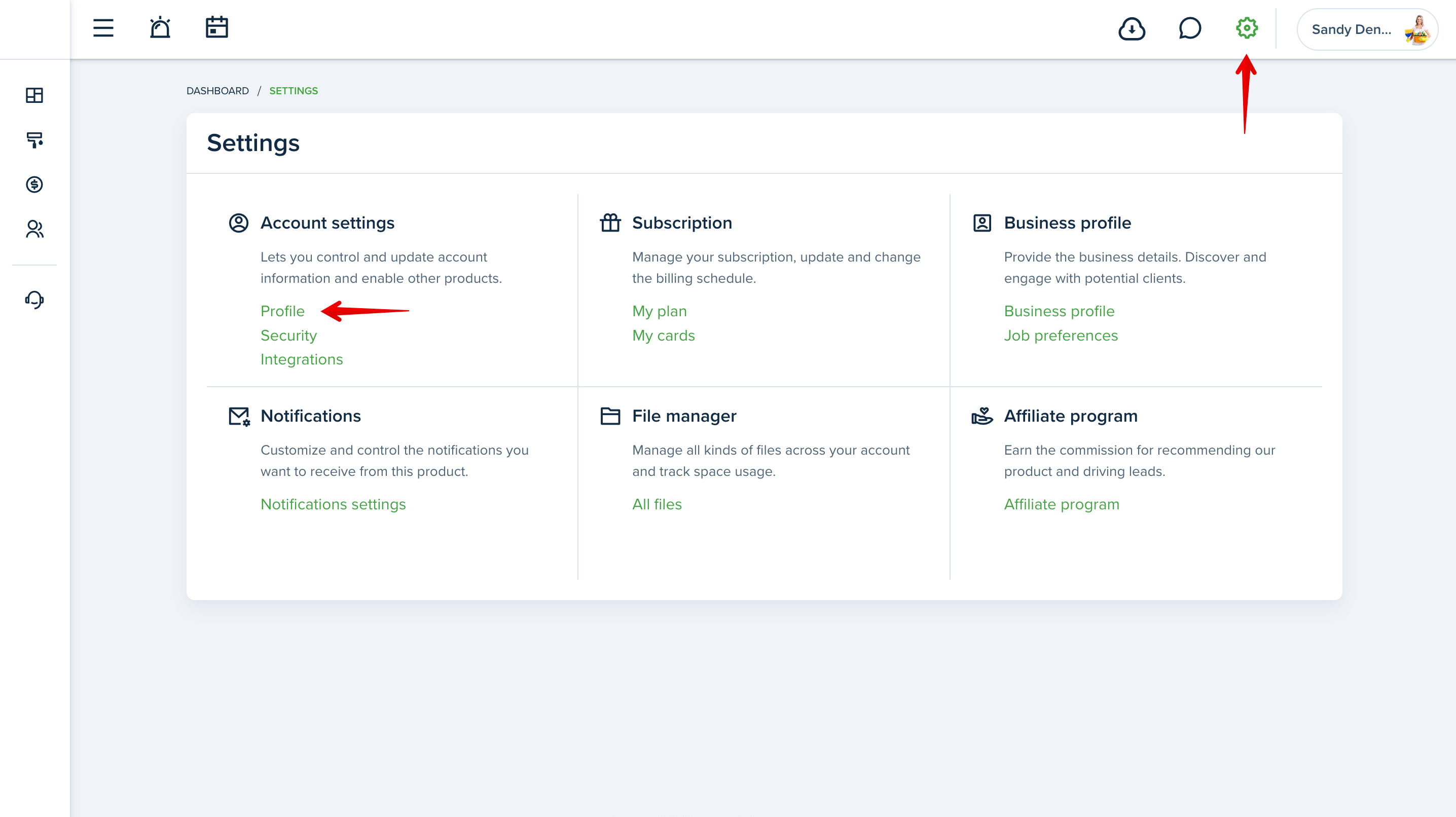Viewport: 1456px width, 817px height.
Task: Click the Notifications heading
Action: click(x=311, y=417)
